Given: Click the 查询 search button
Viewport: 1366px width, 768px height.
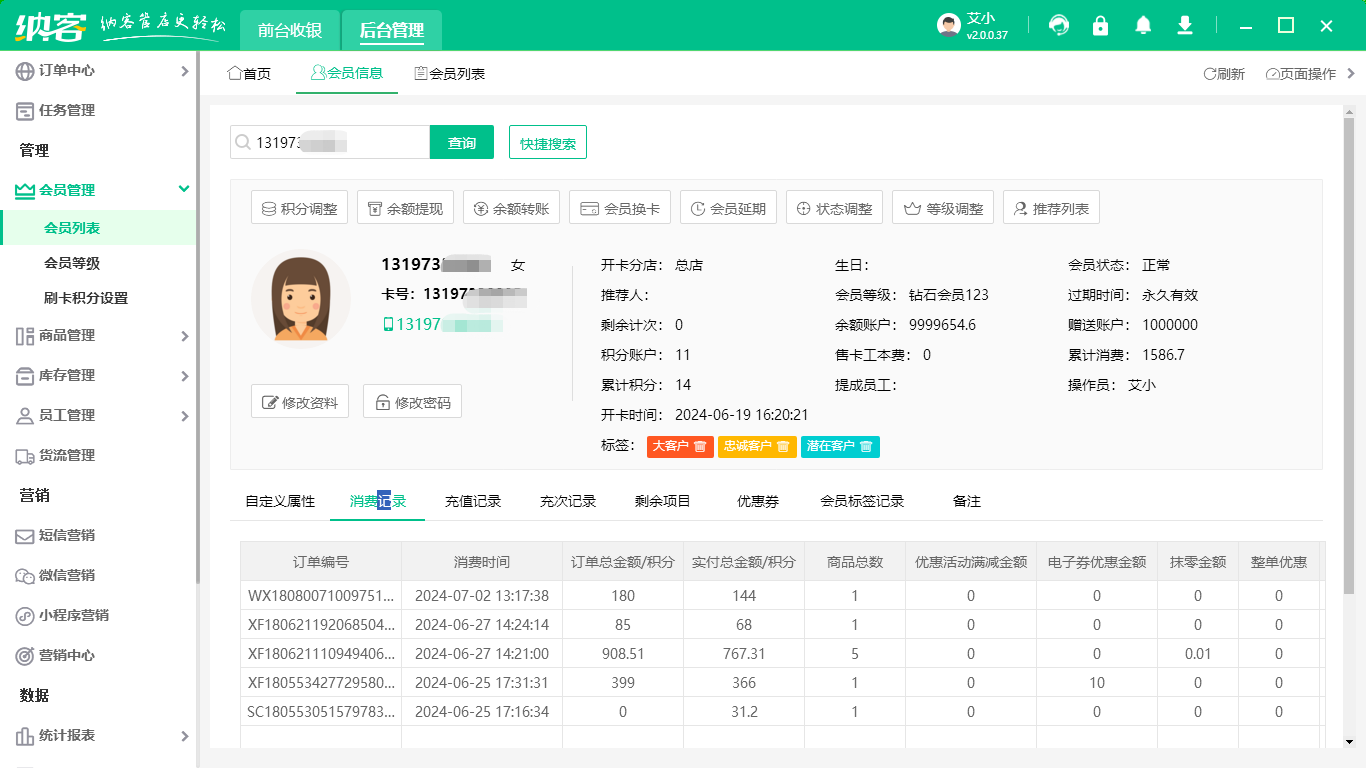Looking at the screenshot, I should coord(462,143).
